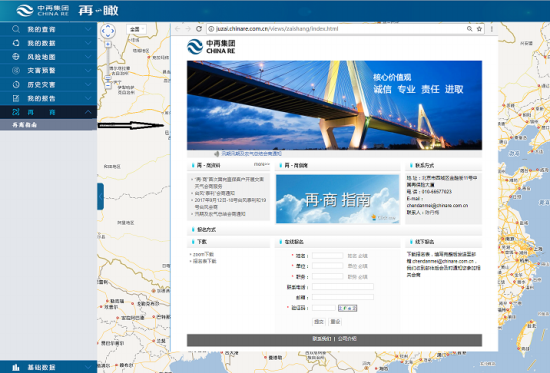Reload page with the browser refresh icon
Screen dimensions: 550x373
point(199,29)
